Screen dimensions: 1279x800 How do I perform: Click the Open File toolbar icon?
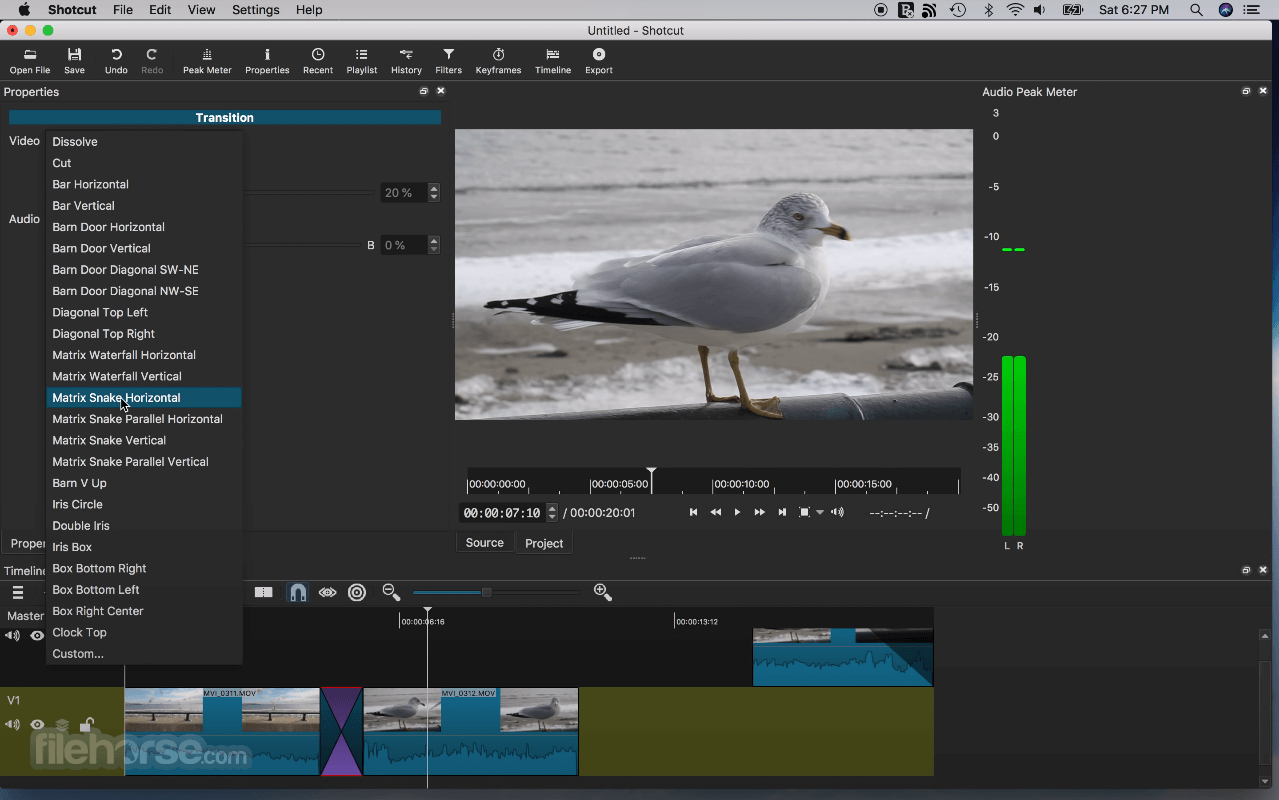(x=29, y=61)
